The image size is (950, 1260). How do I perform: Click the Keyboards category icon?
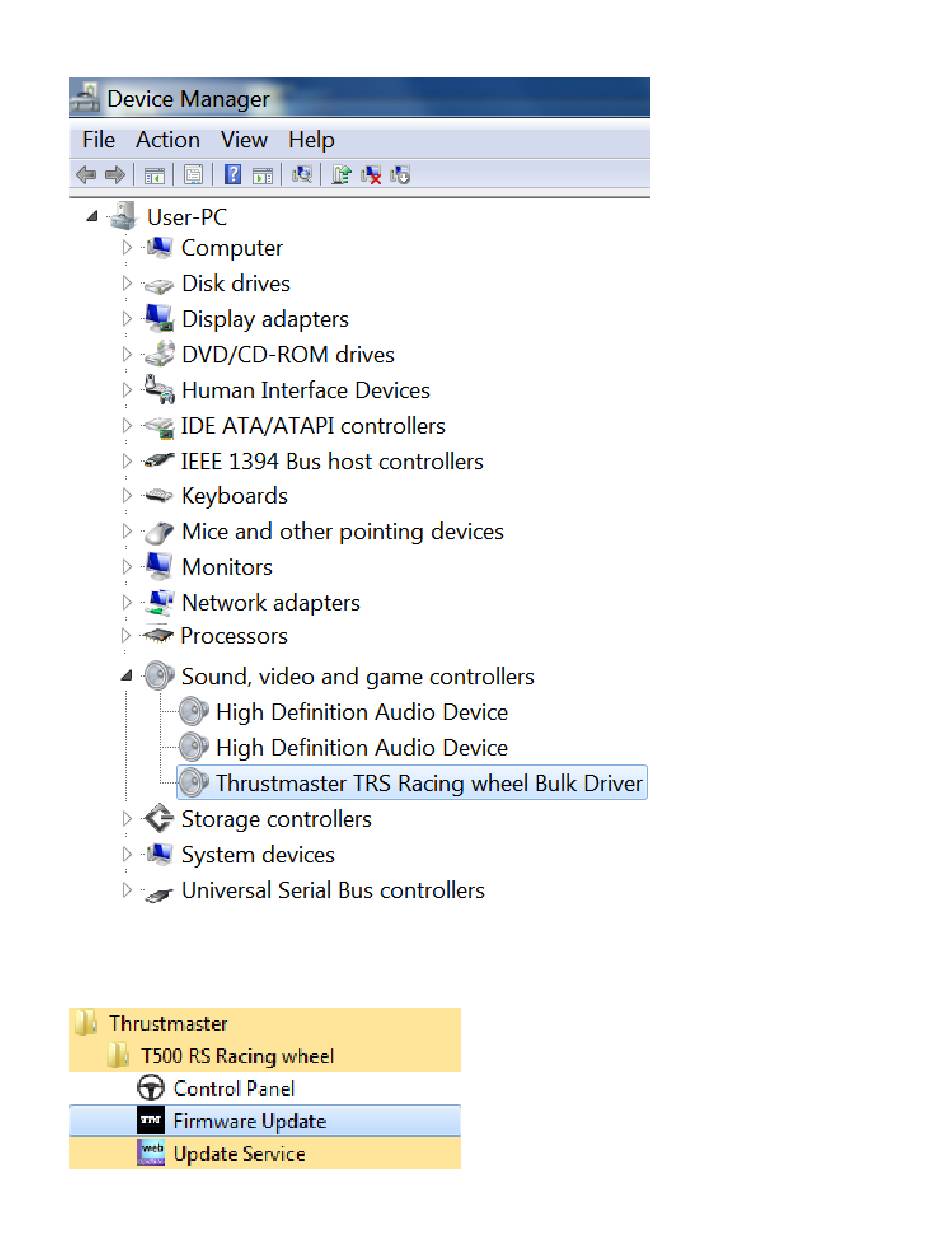[x=159, y=496]
